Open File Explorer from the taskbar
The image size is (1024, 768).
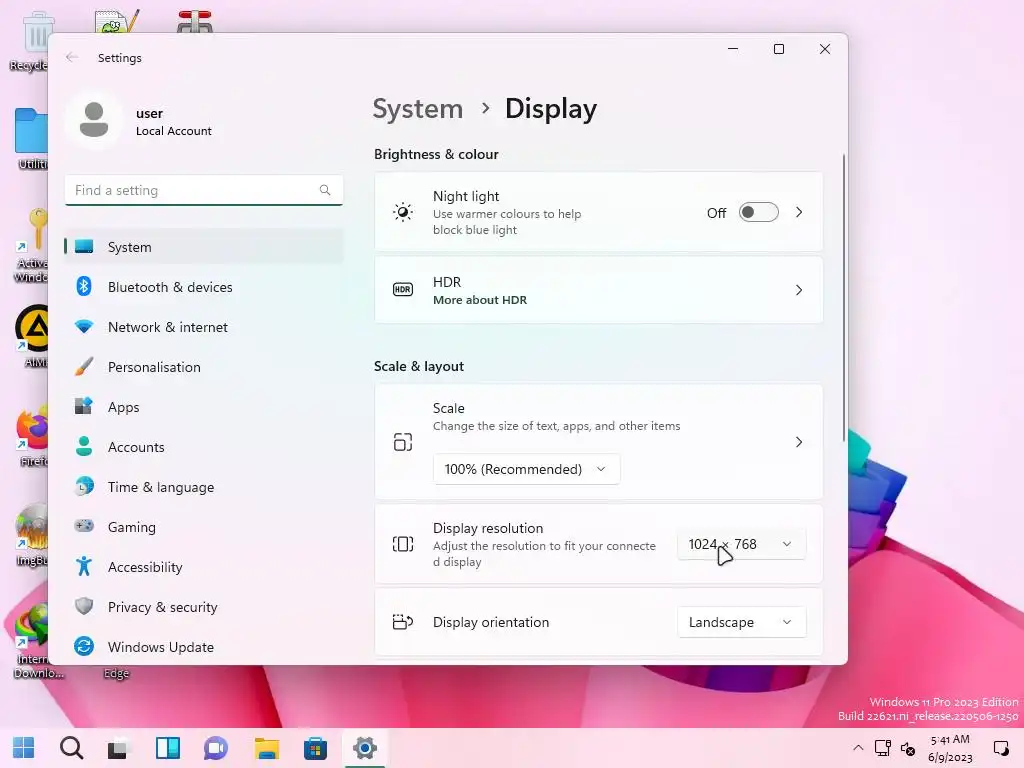click(x=266, y=748)
